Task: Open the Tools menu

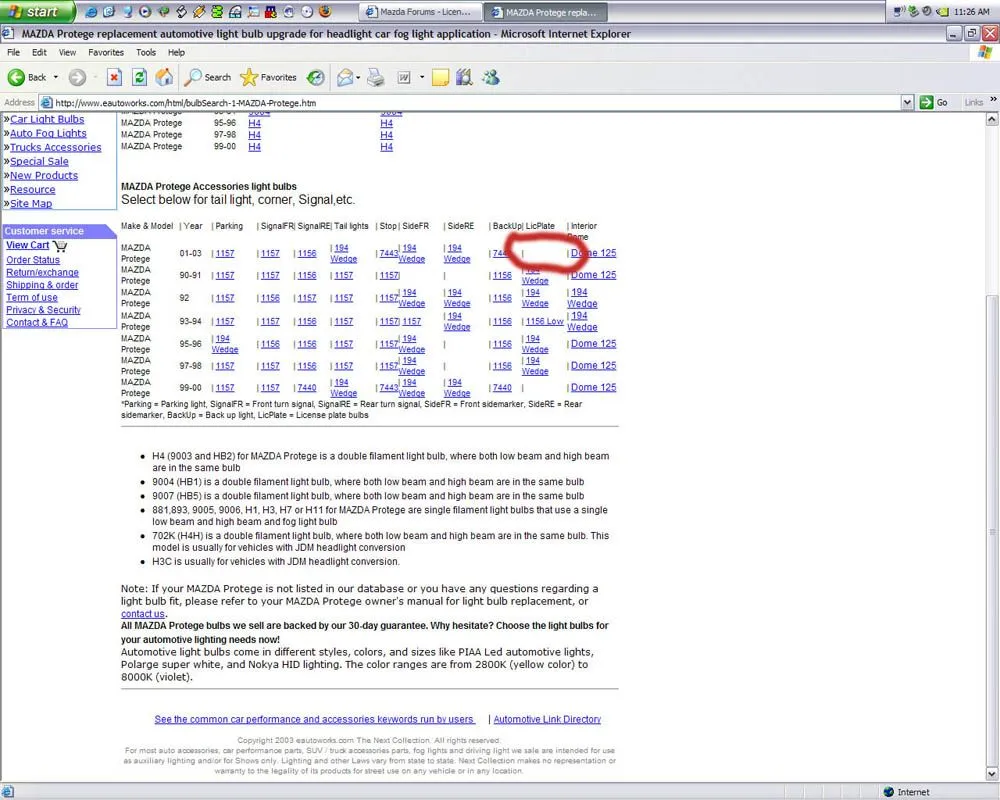Action: [x=146, y=52]
